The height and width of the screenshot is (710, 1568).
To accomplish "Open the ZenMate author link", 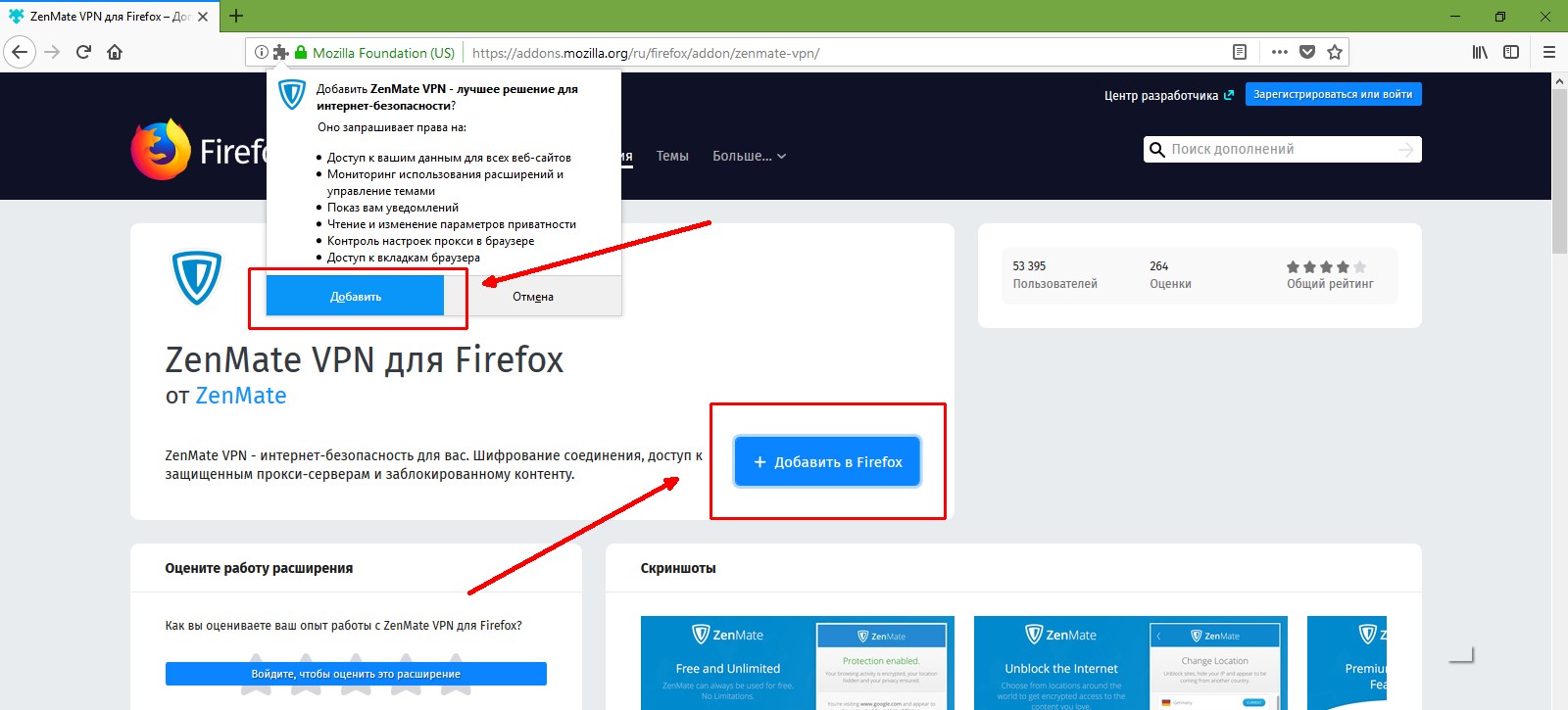I will 241,396.
